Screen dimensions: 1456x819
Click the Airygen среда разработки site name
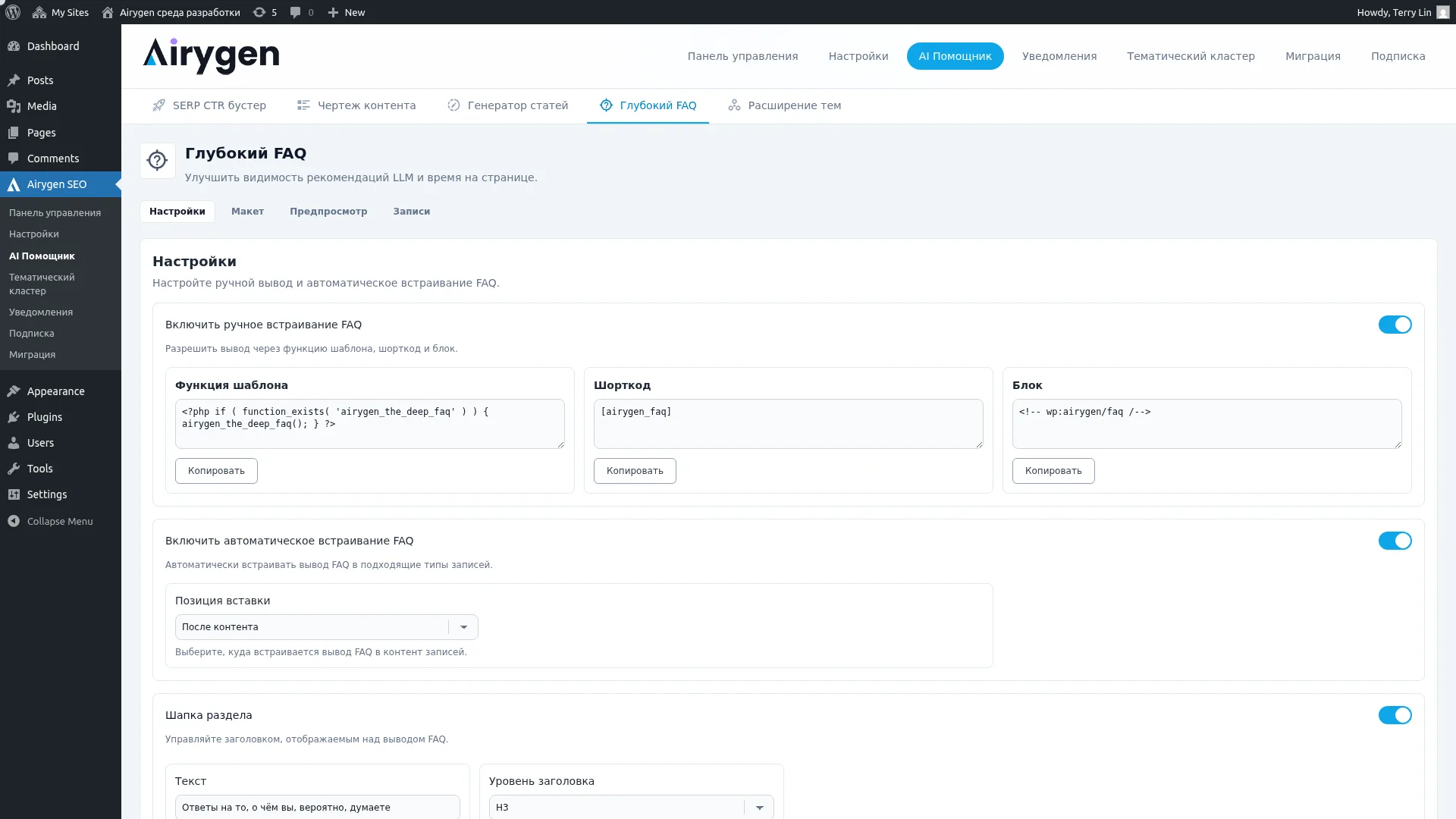[180, 12]
